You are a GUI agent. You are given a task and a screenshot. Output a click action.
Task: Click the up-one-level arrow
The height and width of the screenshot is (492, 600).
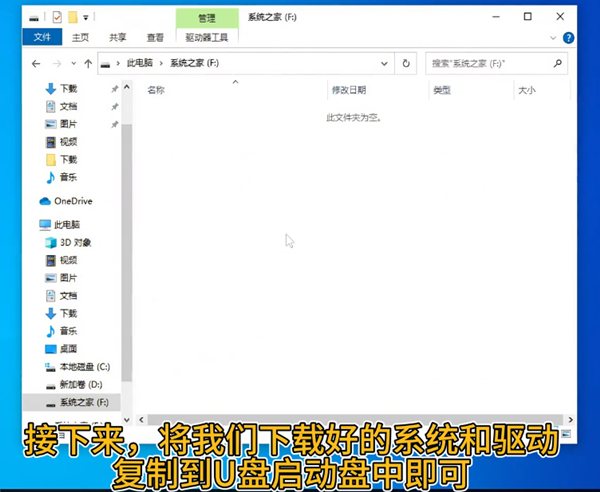[x=88, y=63]
